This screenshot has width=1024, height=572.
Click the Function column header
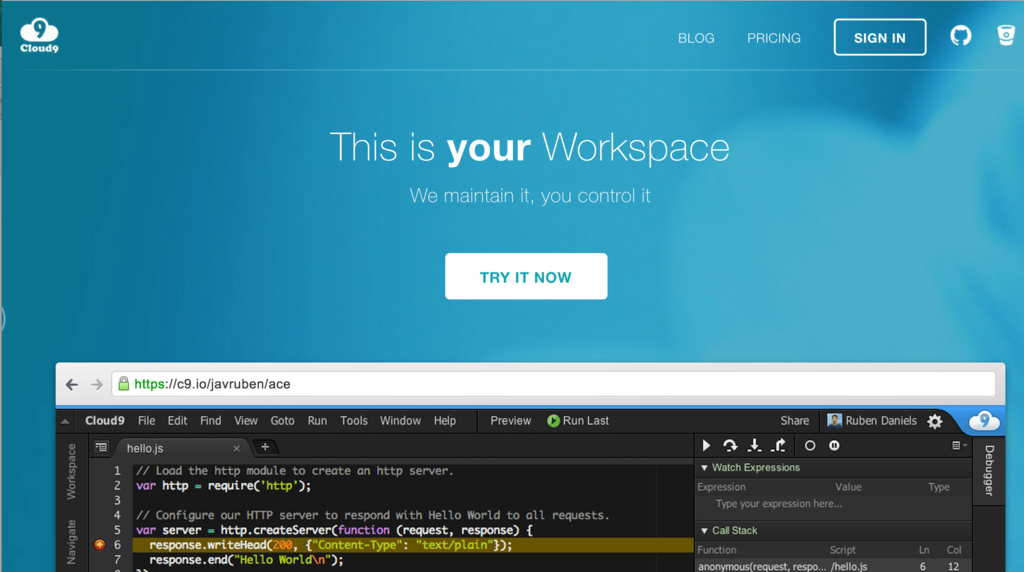pyautogui.click(x=716, y=550)
